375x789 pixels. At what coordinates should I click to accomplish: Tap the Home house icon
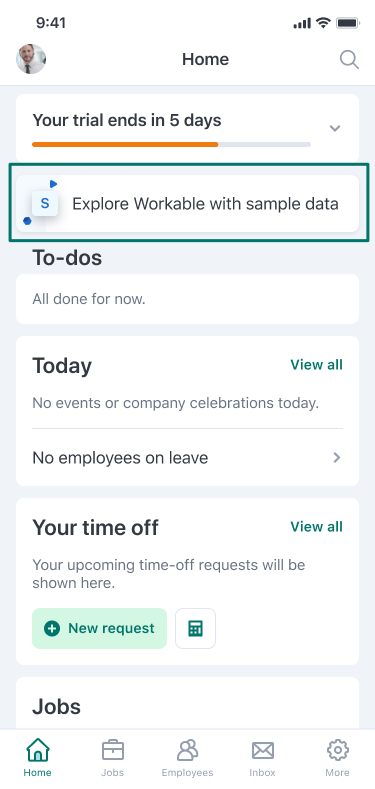click(x=37, y=750)
